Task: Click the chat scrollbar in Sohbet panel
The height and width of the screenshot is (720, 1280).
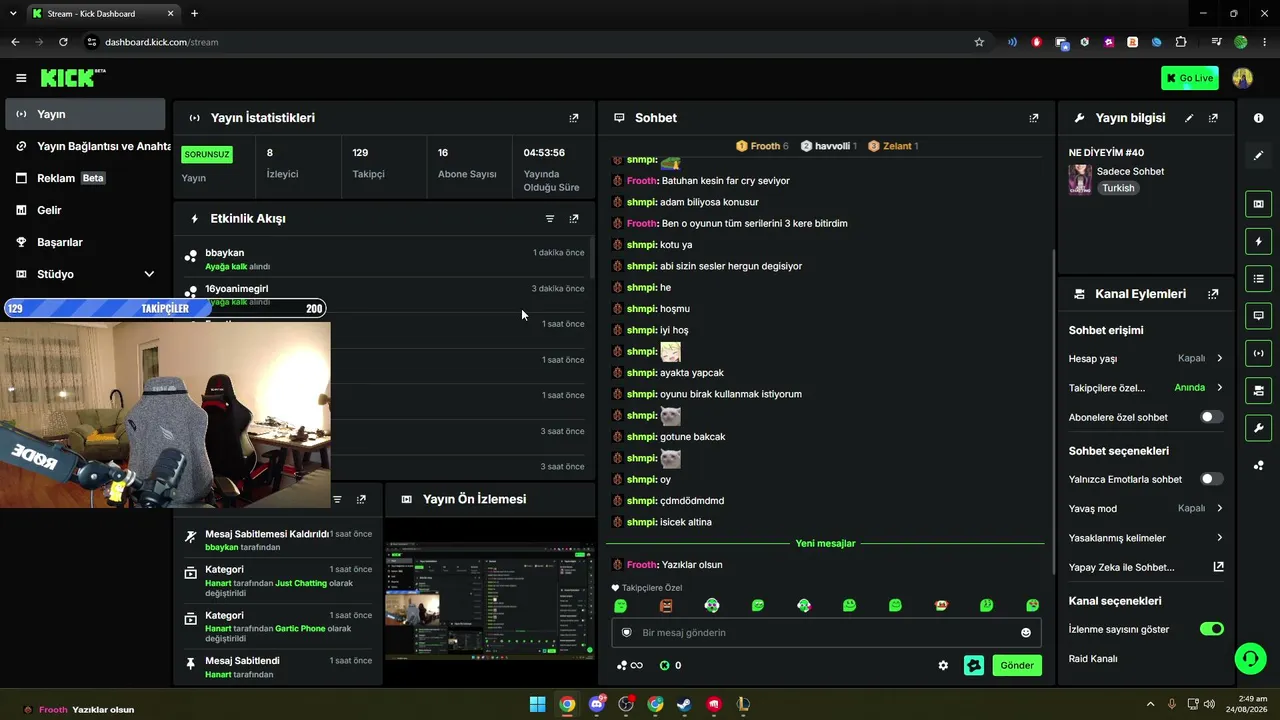Action: pos(1053,410)
